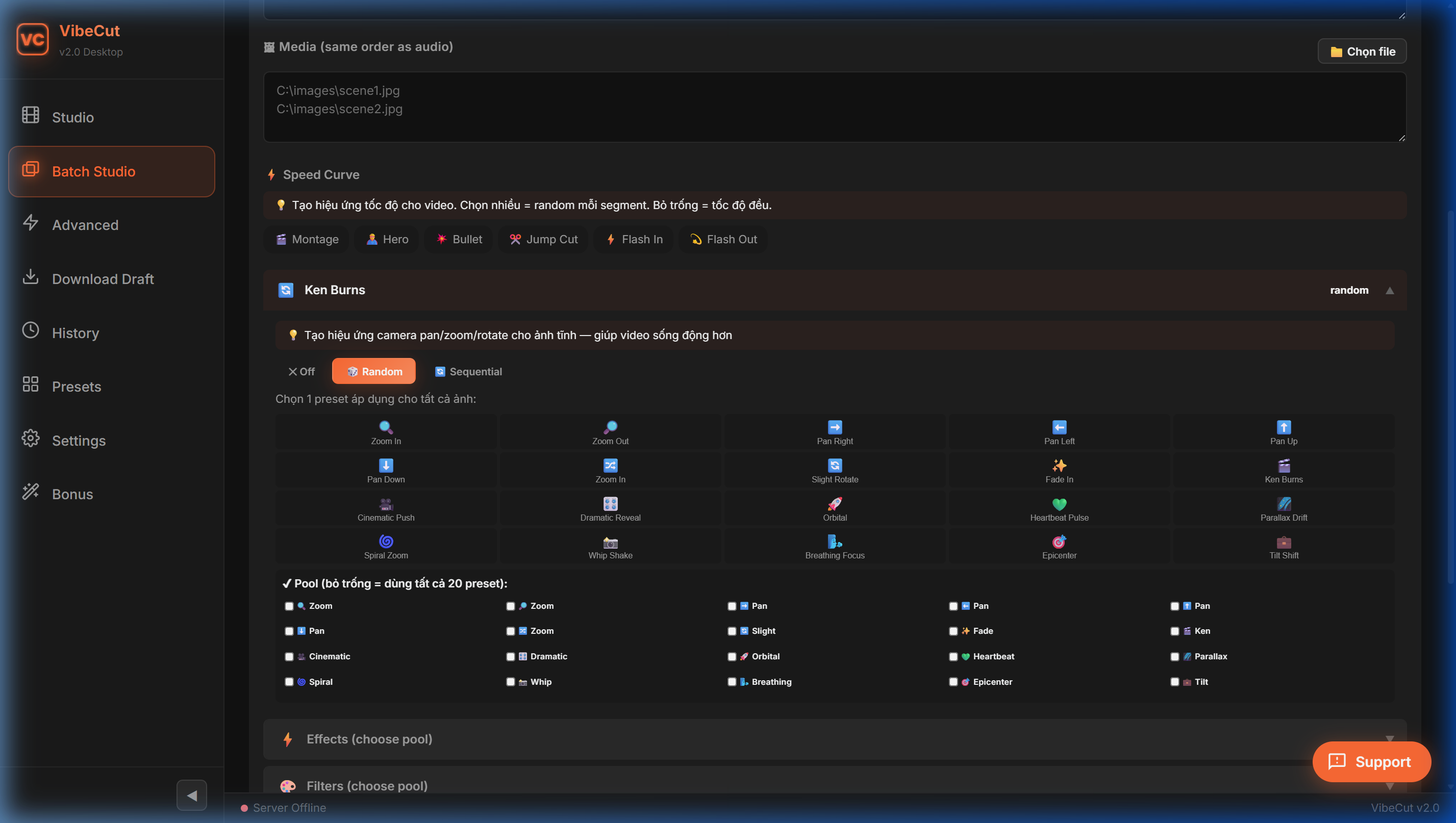Viewport: 1456px width, 823px height.
Task: Toggle the Hero speed curve chip
Action: (x=387, y=240)
